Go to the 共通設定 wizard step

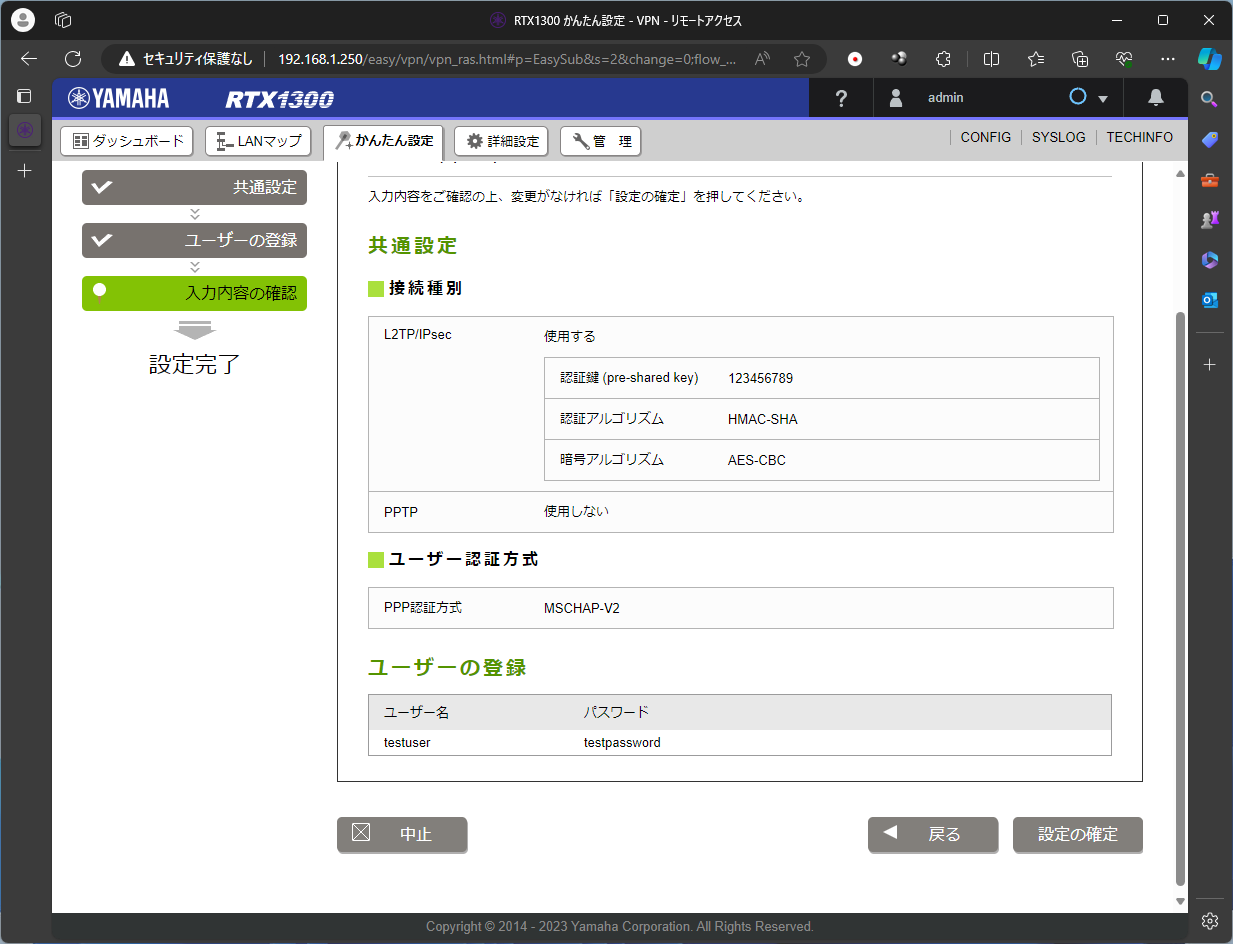tap(194, 187)
